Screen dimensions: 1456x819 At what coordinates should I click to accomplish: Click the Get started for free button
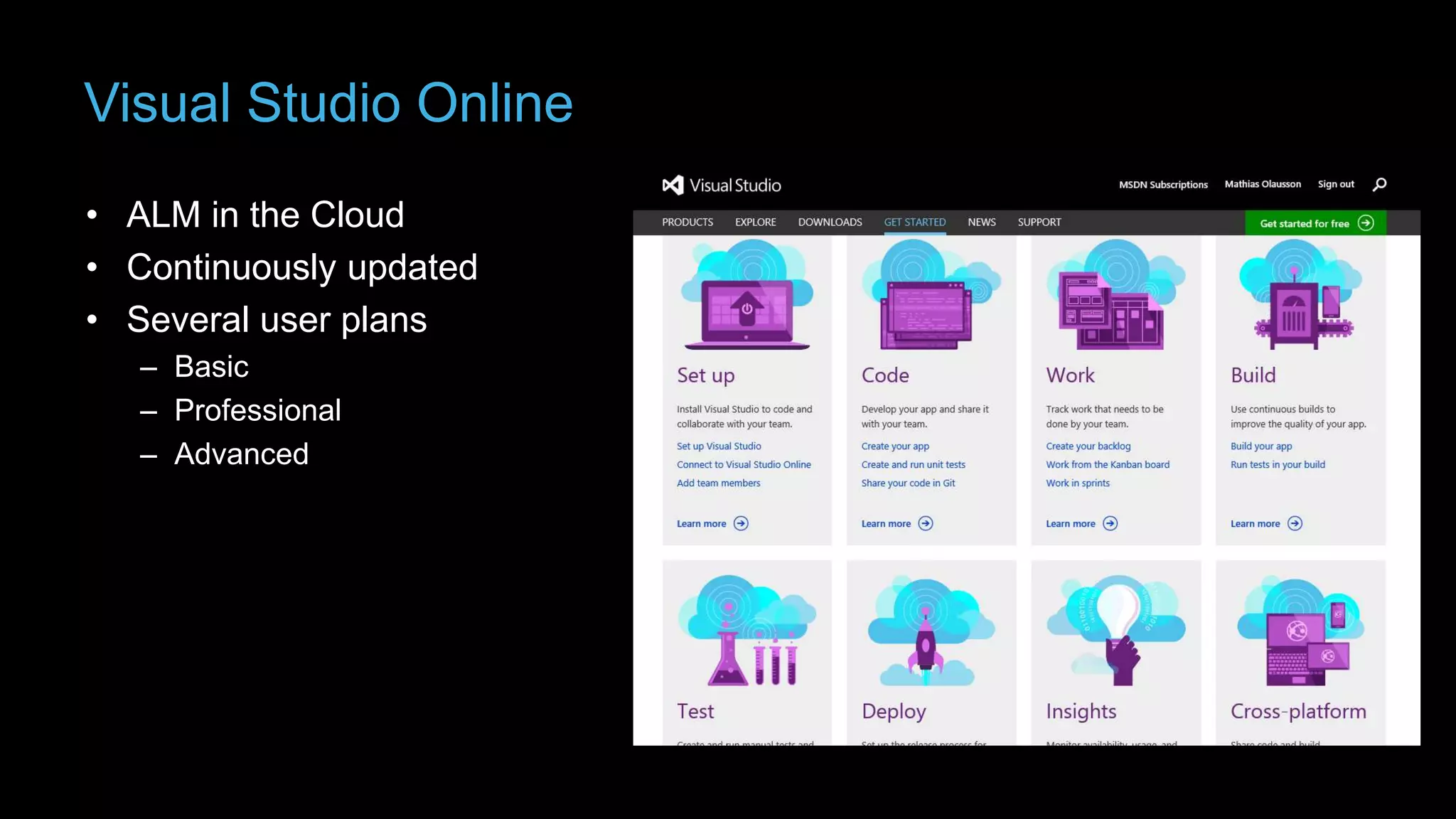coord(1315,223)
